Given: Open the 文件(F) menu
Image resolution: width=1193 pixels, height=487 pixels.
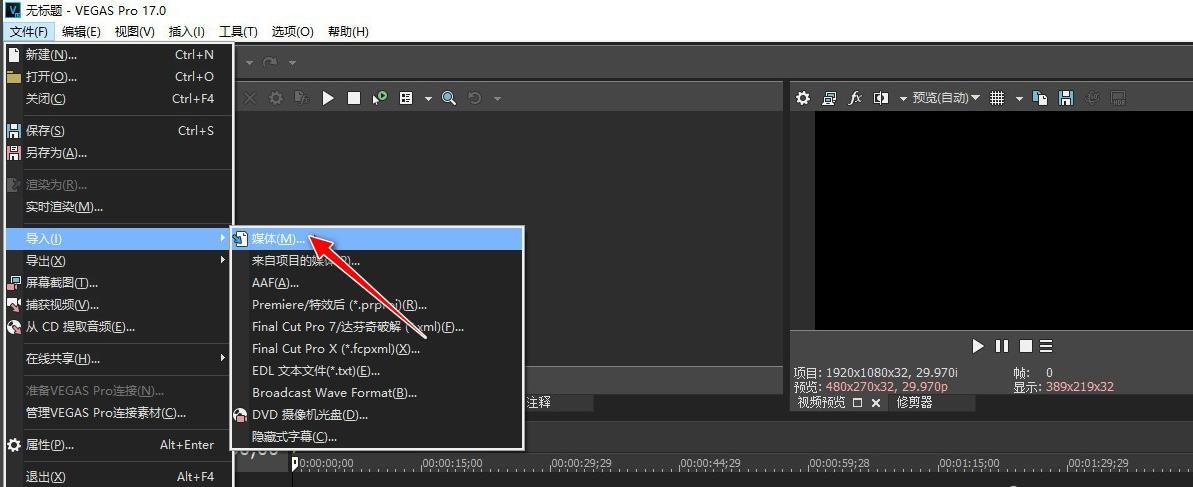Looking at the screenshot, I should click(x=29, y=31).
